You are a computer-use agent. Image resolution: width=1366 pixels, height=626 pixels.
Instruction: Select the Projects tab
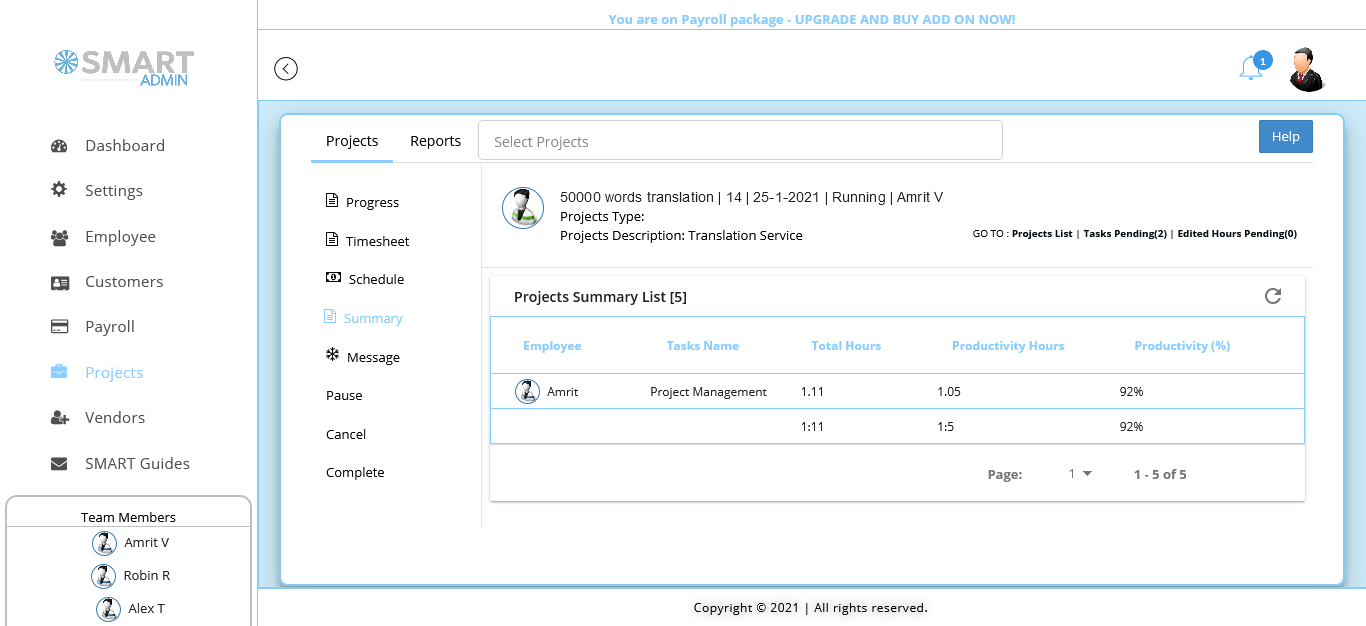pyautogui.click(x=352, y=141)
